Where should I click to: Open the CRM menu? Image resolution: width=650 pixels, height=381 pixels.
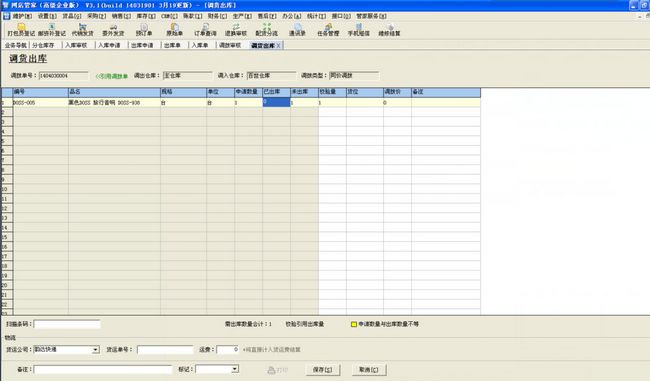point(169,16)
